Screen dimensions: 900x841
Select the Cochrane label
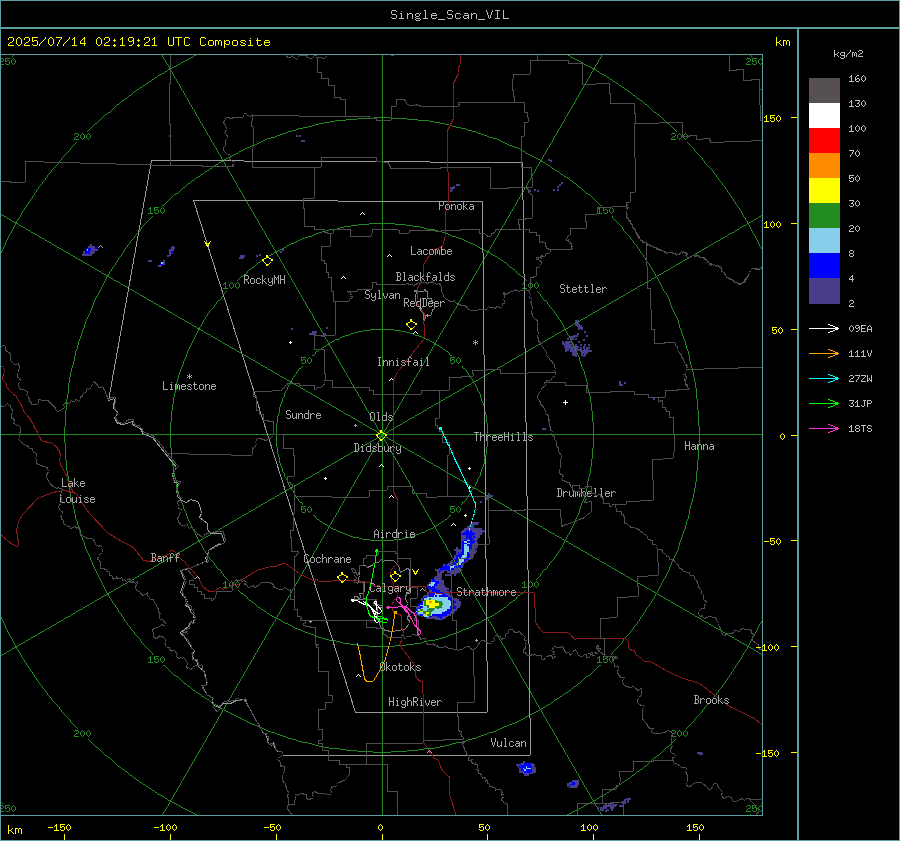pyautogui.click(x=327, y=559)
